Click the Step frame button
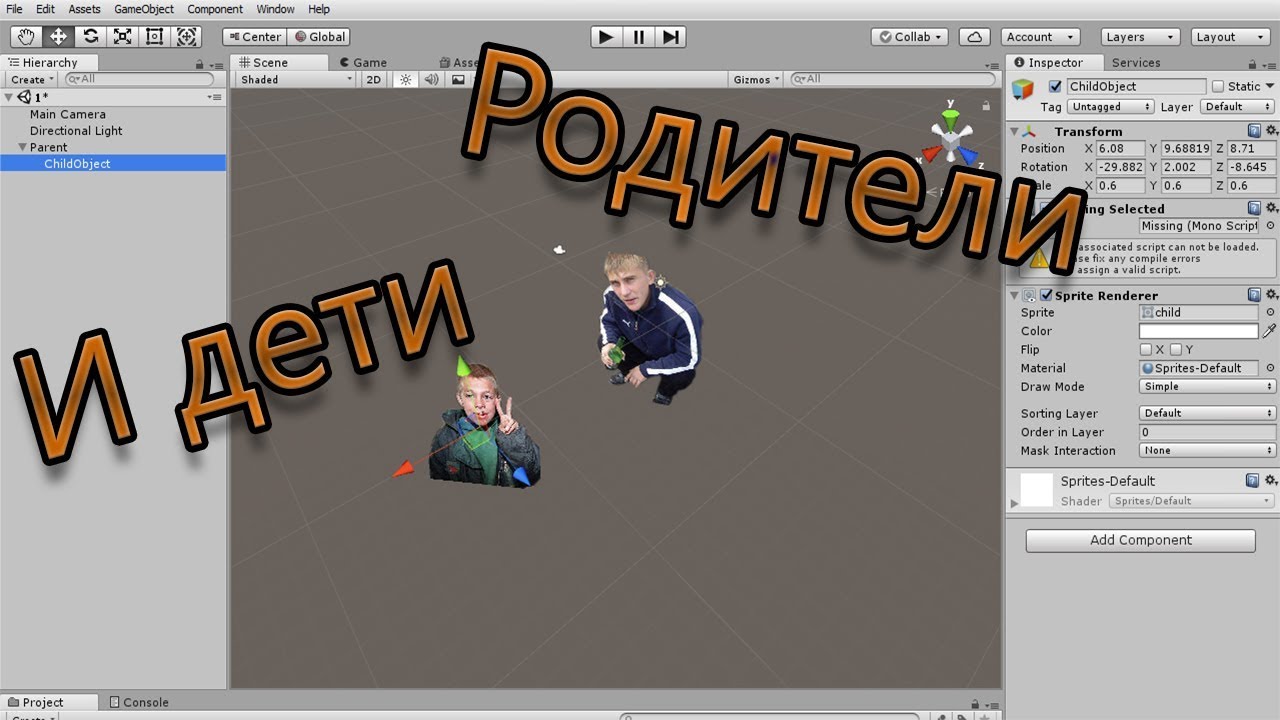 [670, 37]
